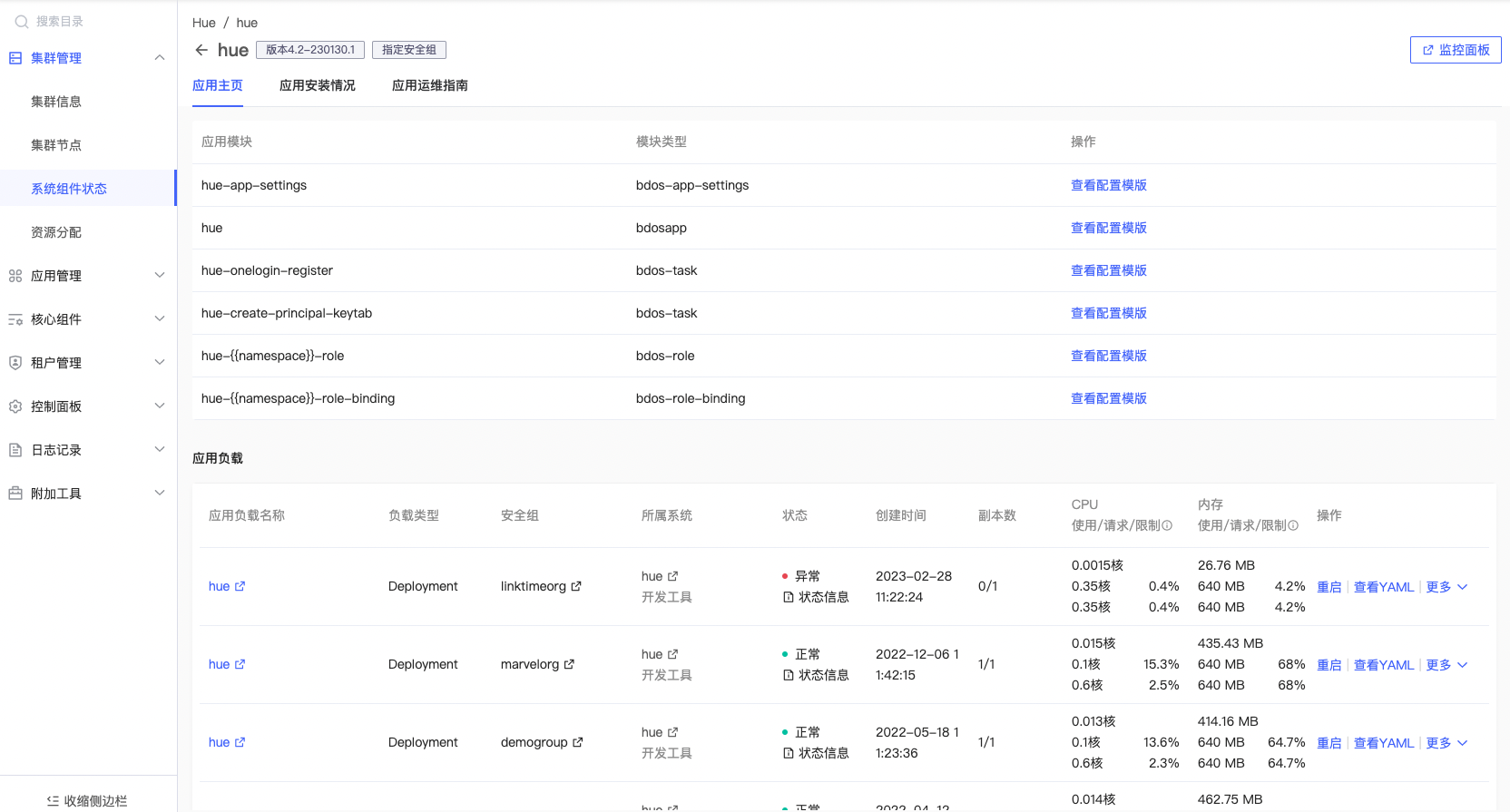Click system hue link icon in demogroup row
1510x812 pixels.
click(673, 732)
